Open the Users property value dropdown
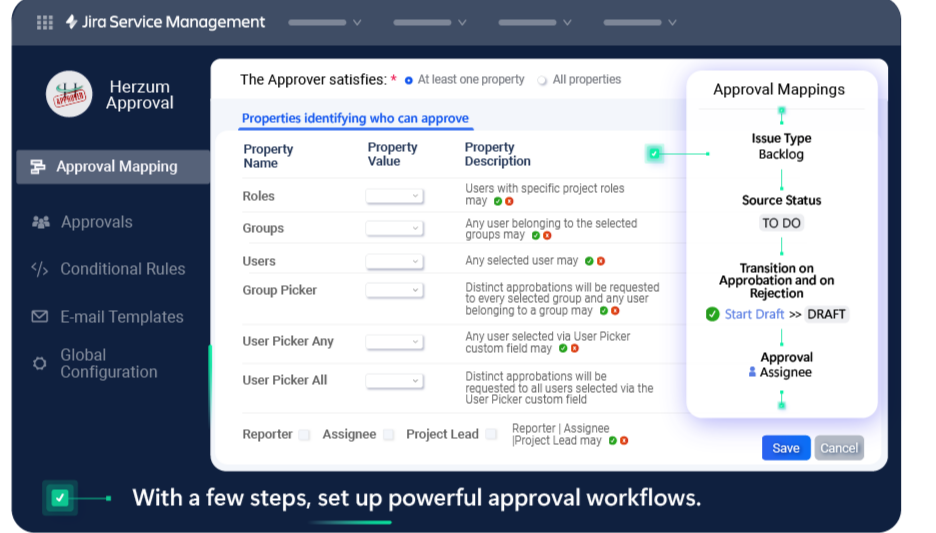Image resolution: width=936 pixels, height=533 pixels. pyautogui.click(x=395, y=261)
